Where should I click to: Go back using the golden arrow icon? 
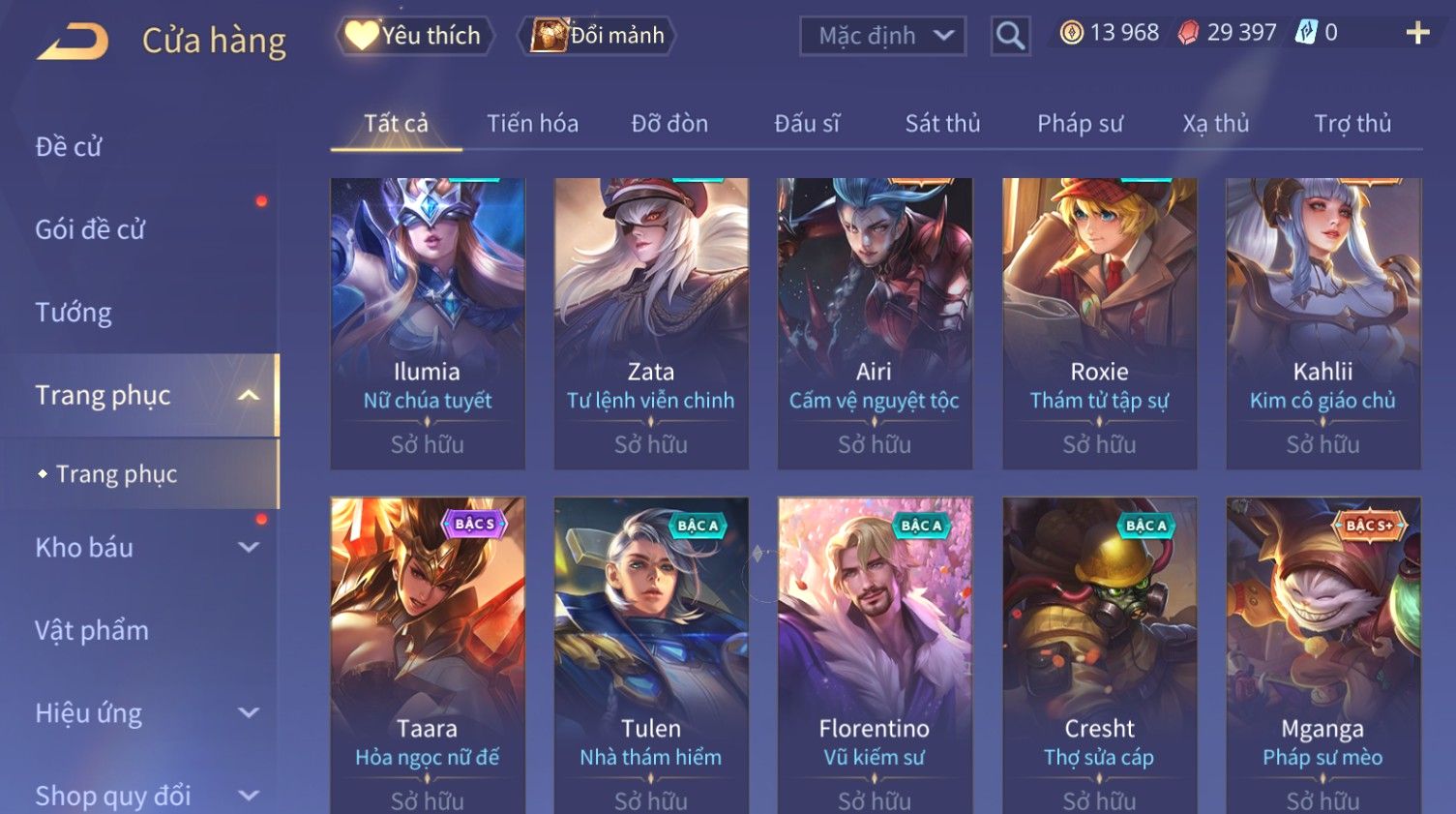(x=73, y=42)
